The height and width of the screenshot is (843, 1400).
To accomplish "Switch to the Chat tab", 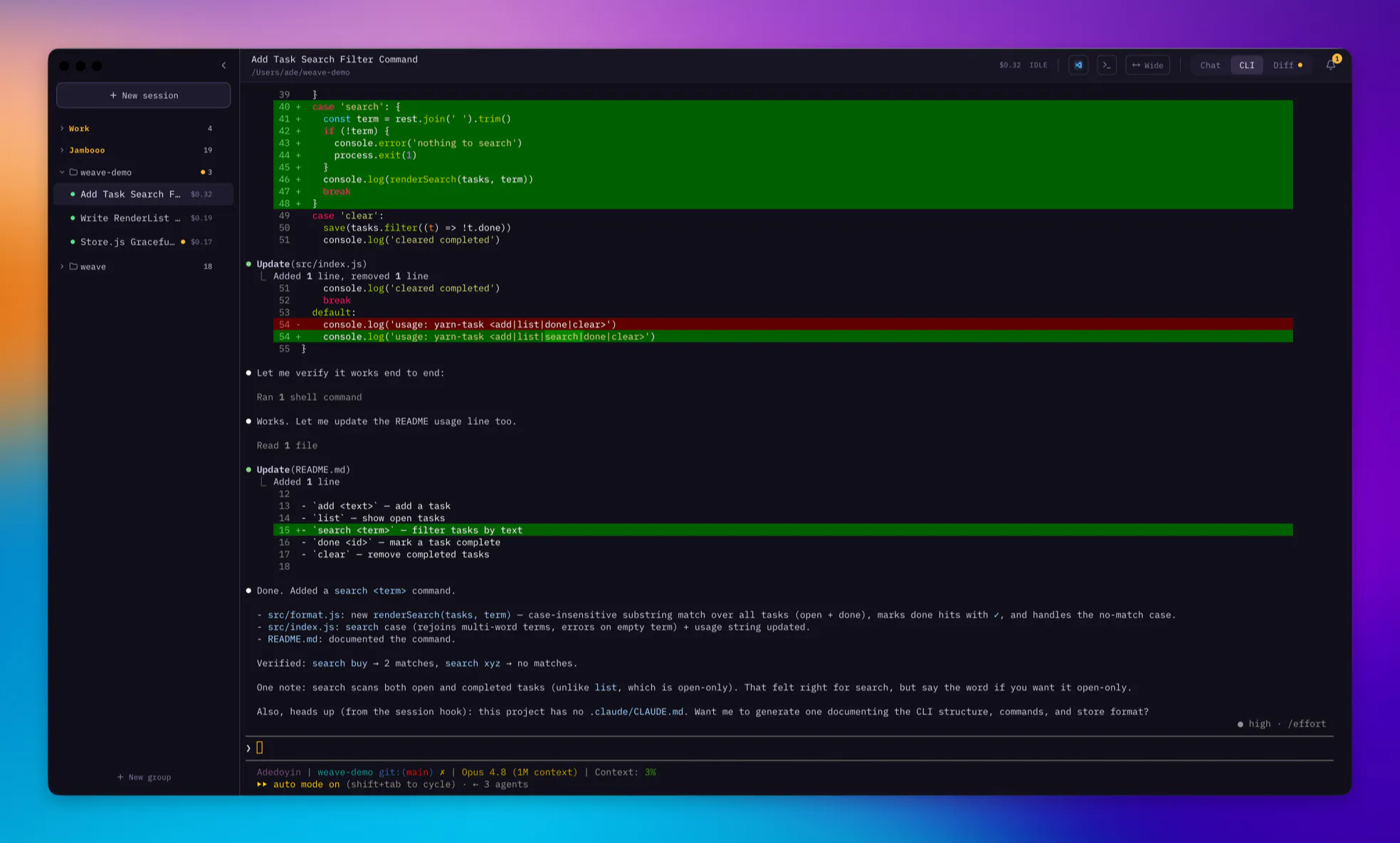I will coord(1210,65).
